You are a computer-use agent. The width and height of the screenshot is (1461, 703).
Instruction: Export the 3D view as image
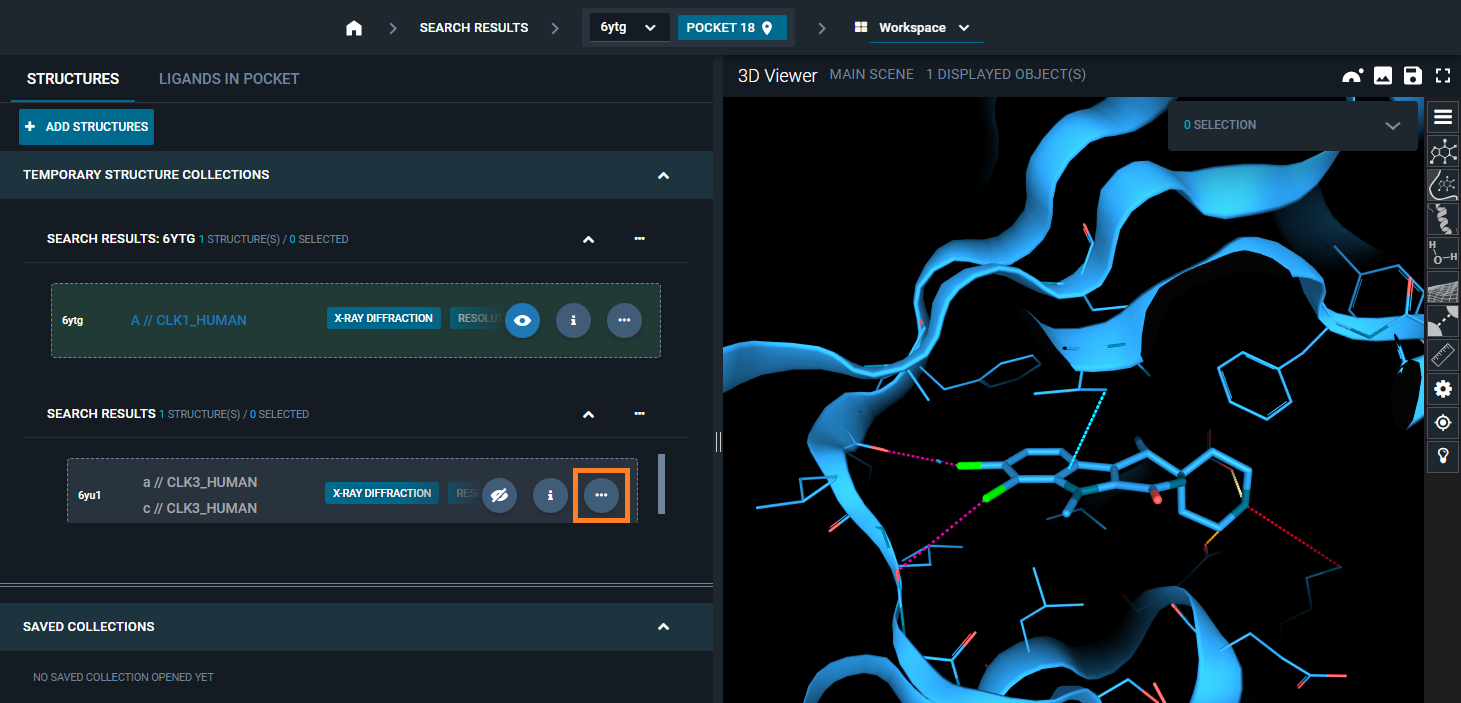point(1383,75)
